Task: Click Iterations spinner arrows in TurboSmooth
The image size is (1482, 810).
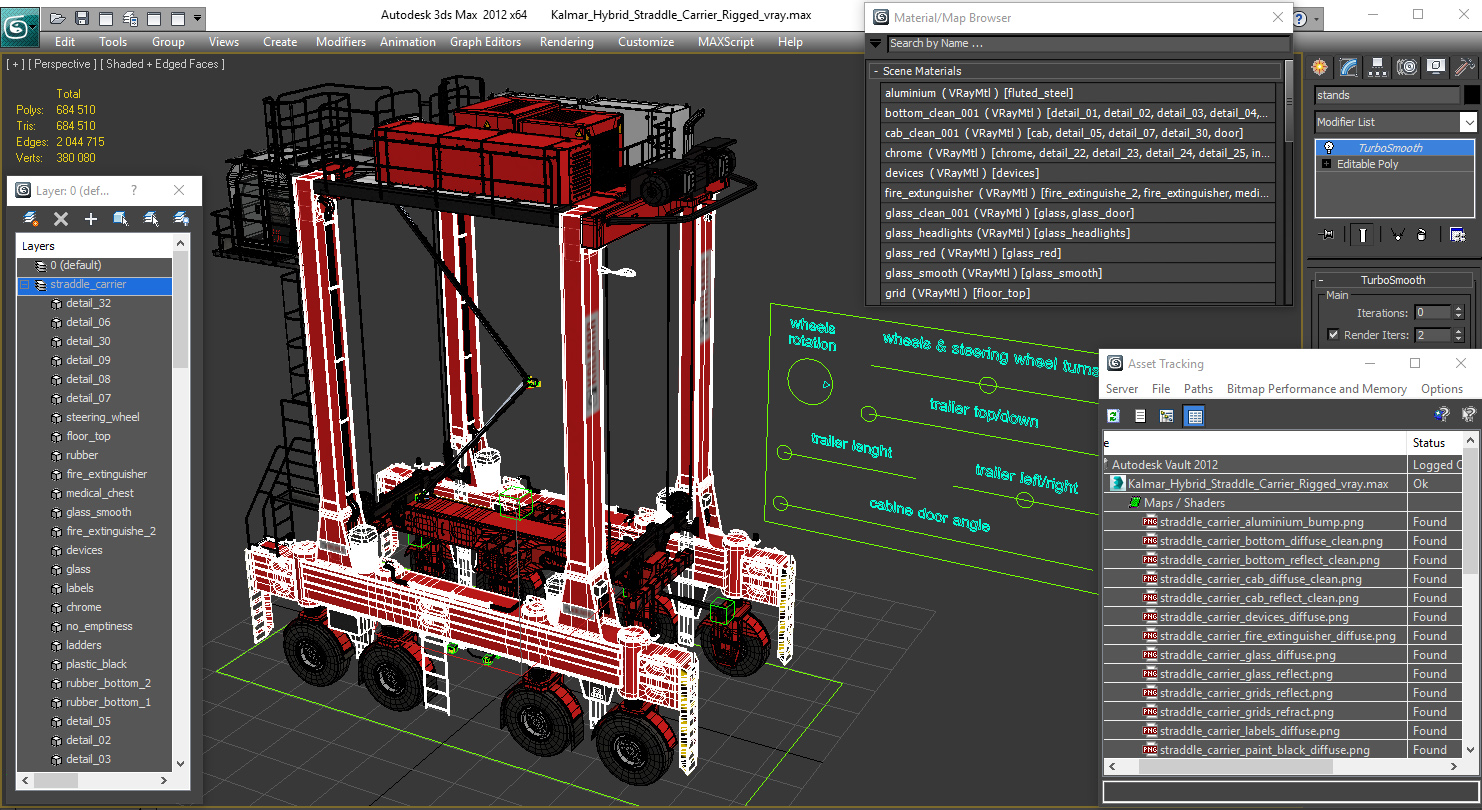Action: [x=1458, y=313]
